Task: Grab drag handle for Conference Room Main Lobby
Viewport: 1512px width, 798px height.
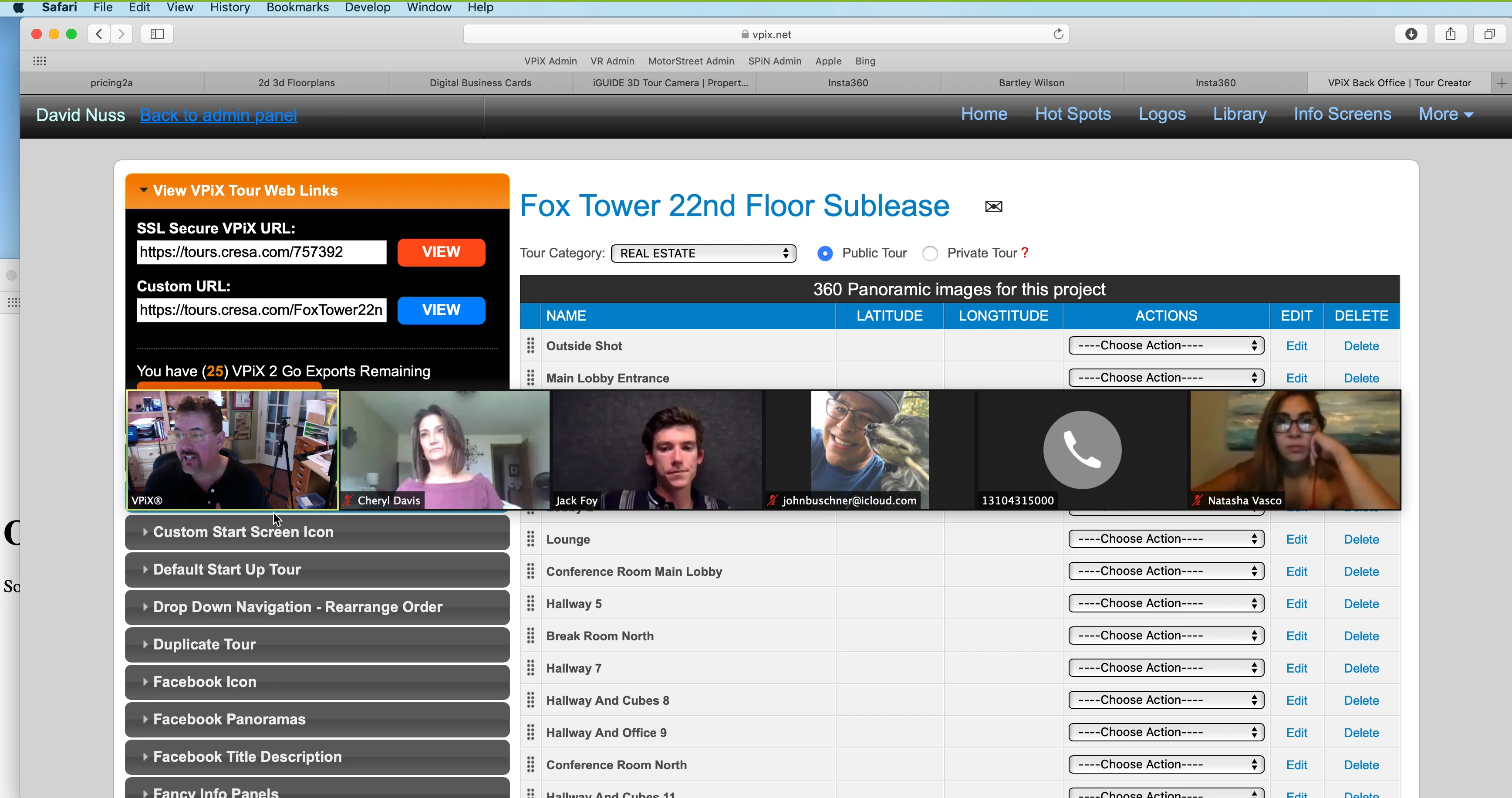Action: tap(530, 571)
